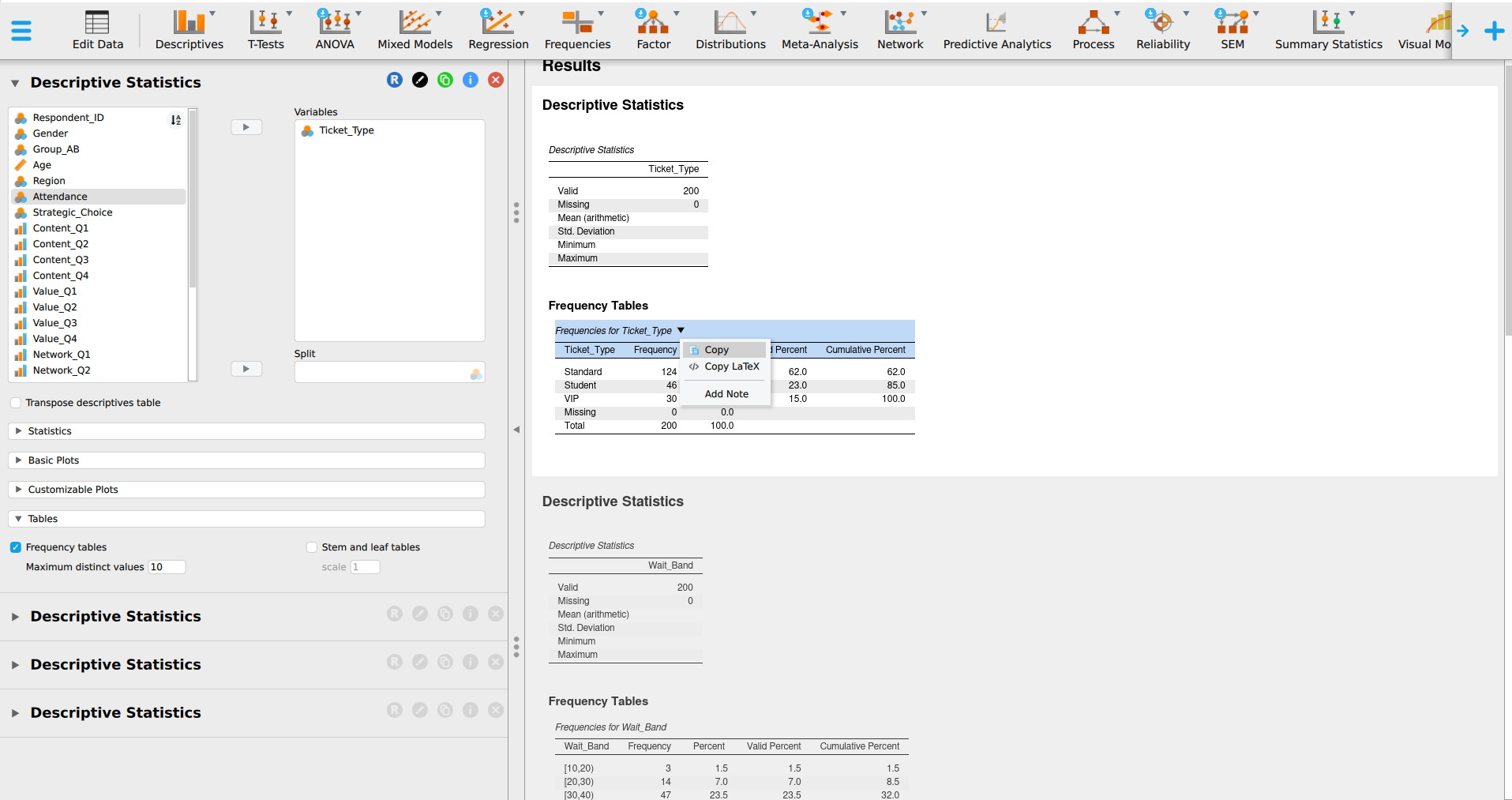
Task: Choose Add Note from the context menu
Action: coord(726,394)
